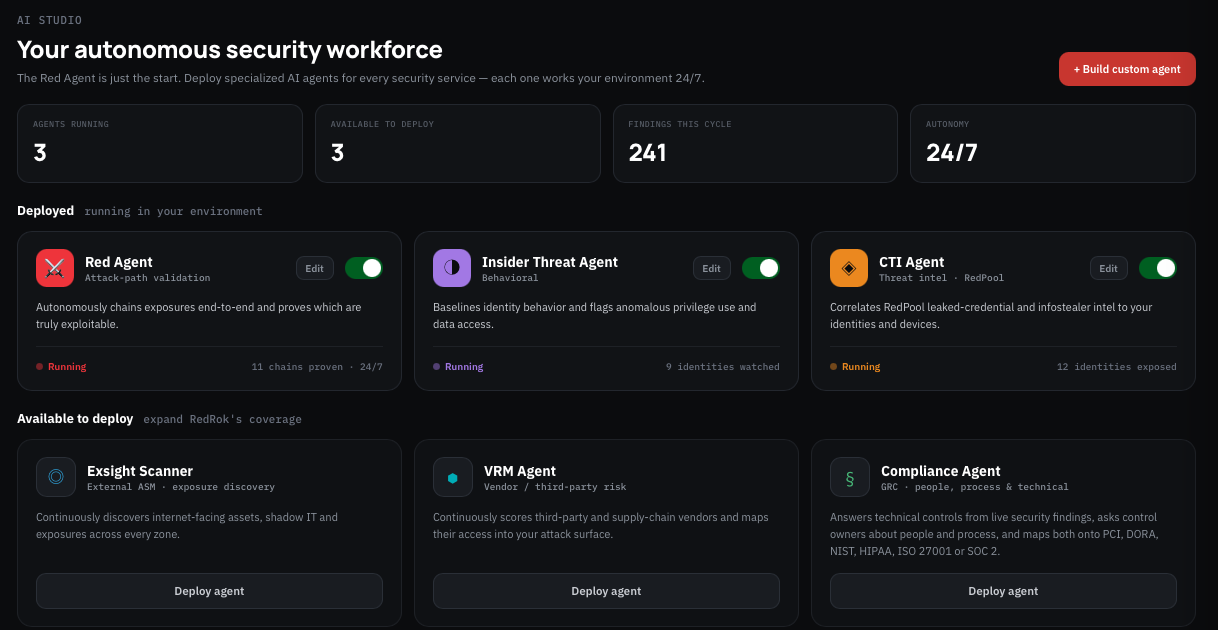Viewport: 1218px width, 630px height.
Task: Click the 'AI STUDIO' label
Action: (49, 20)
